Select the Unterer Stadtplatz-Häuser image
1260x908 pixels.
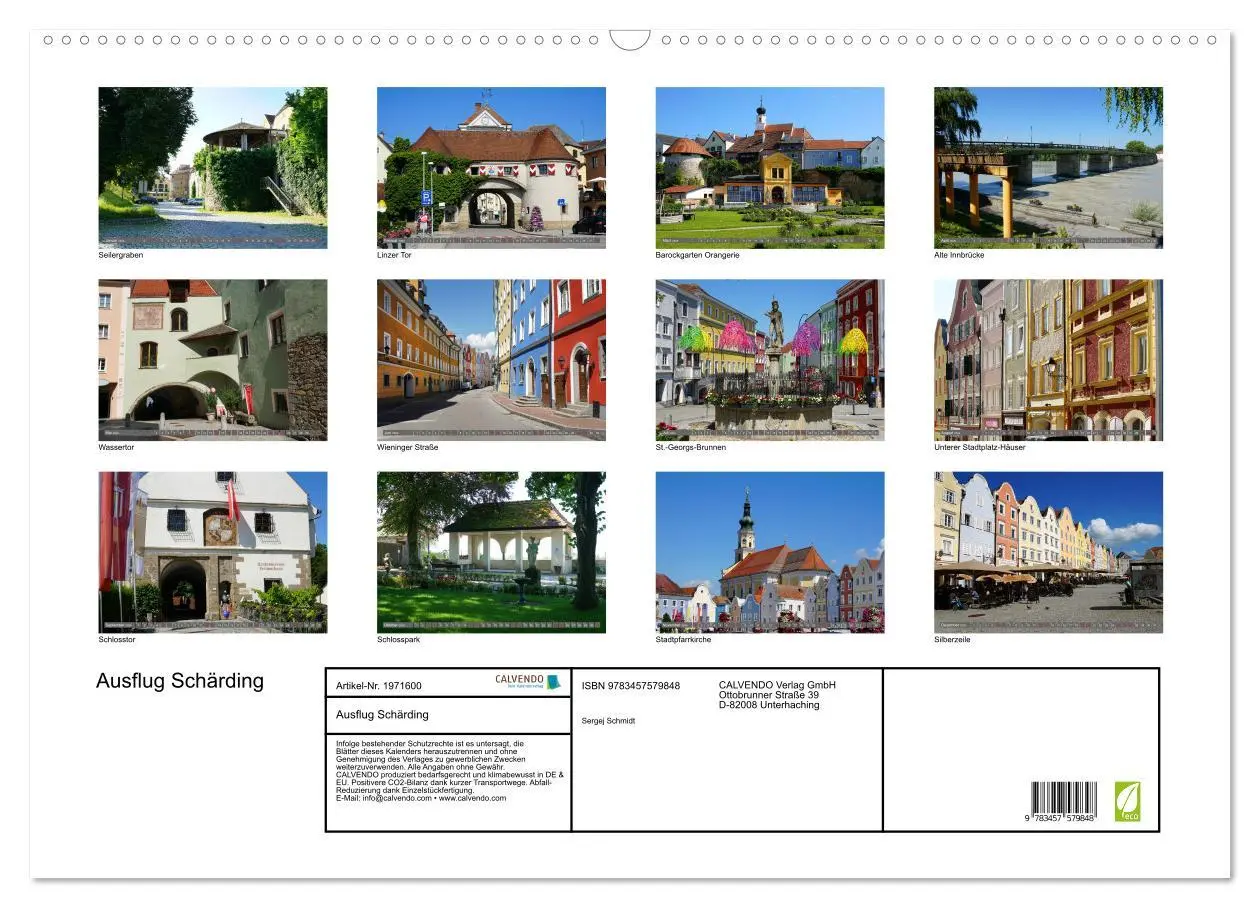[x=1048, y=359]
